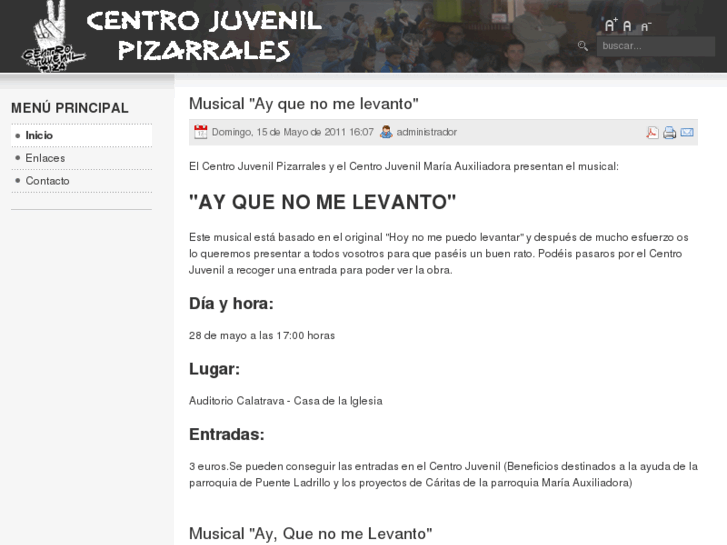Click the Centro Juvenil Pizarrales hand logo
The height and width of the screenshot is (545, 727).
[x=52, y=37]
